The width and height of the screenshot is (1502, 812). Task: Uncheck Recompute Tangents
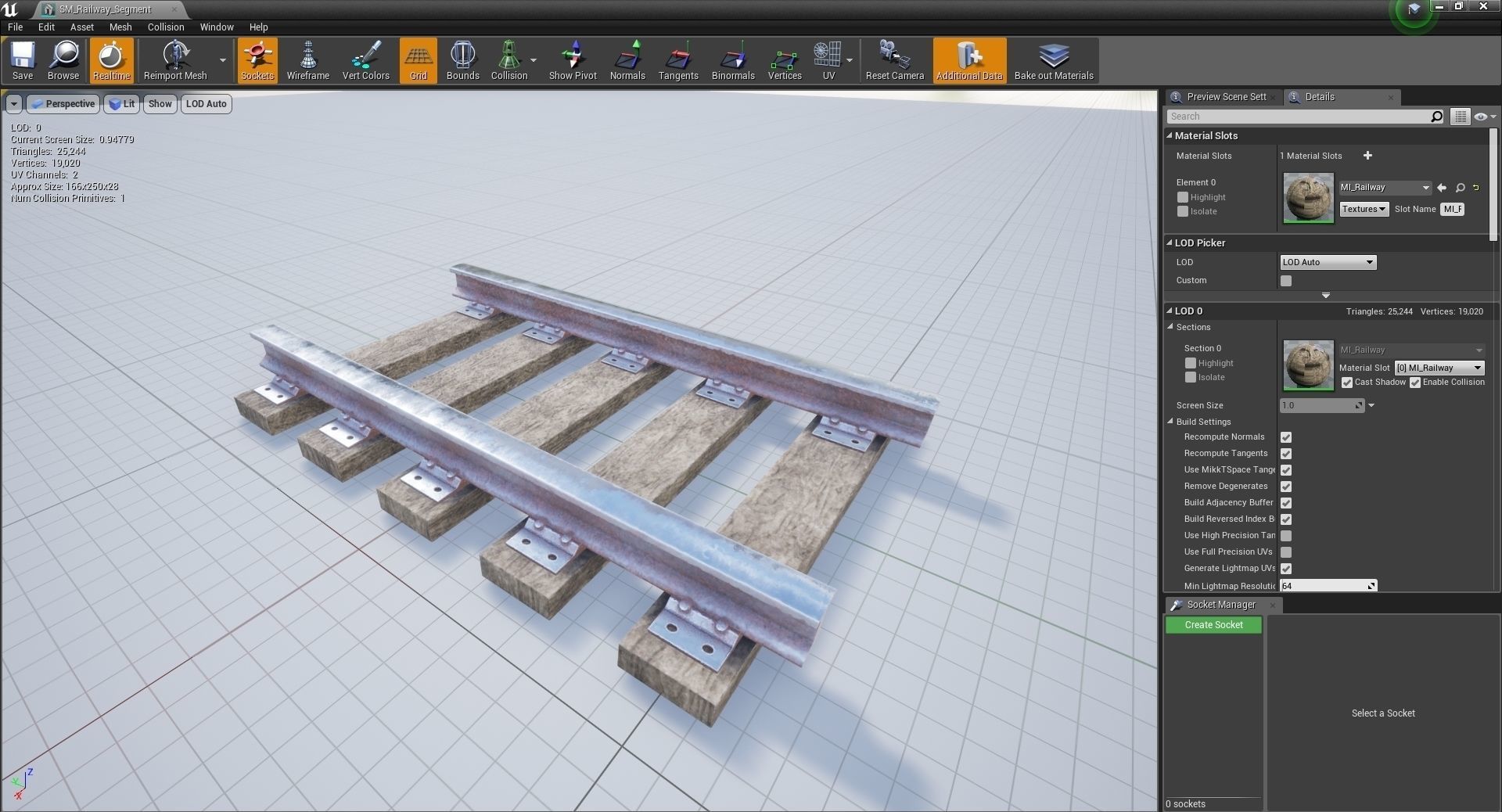[x=1286, y=454]
